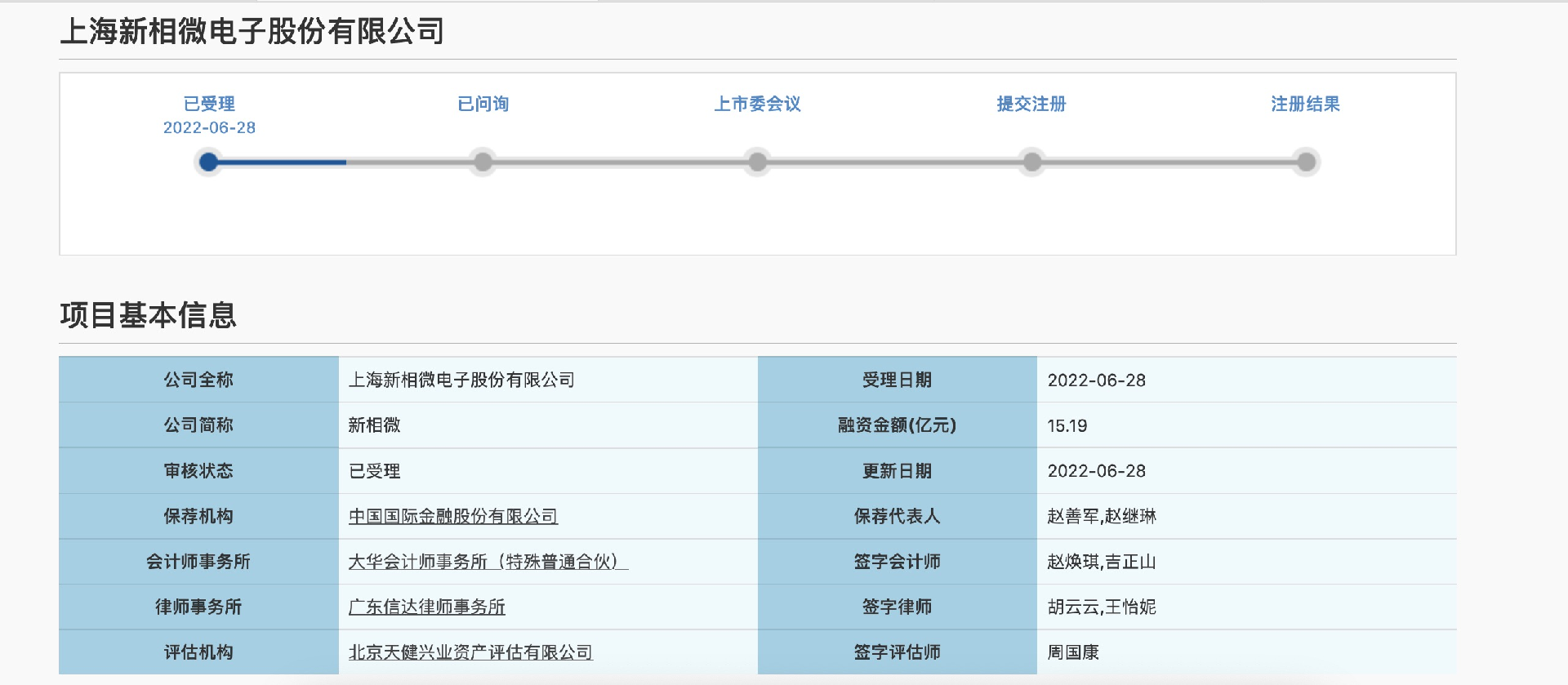
Task: Click the 新相微 short name value
Action: pyautogui.click(x=374, y=425)
